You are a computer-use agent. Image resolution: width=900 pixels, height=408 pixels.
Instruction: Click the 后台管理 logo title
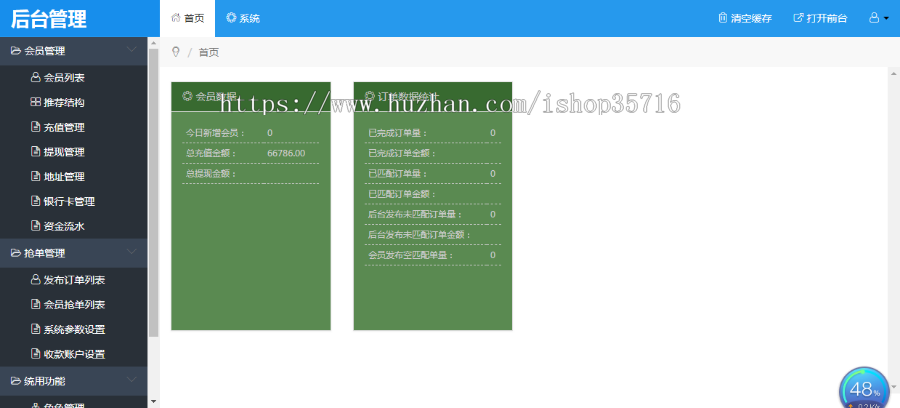click(x=49, y=18)
